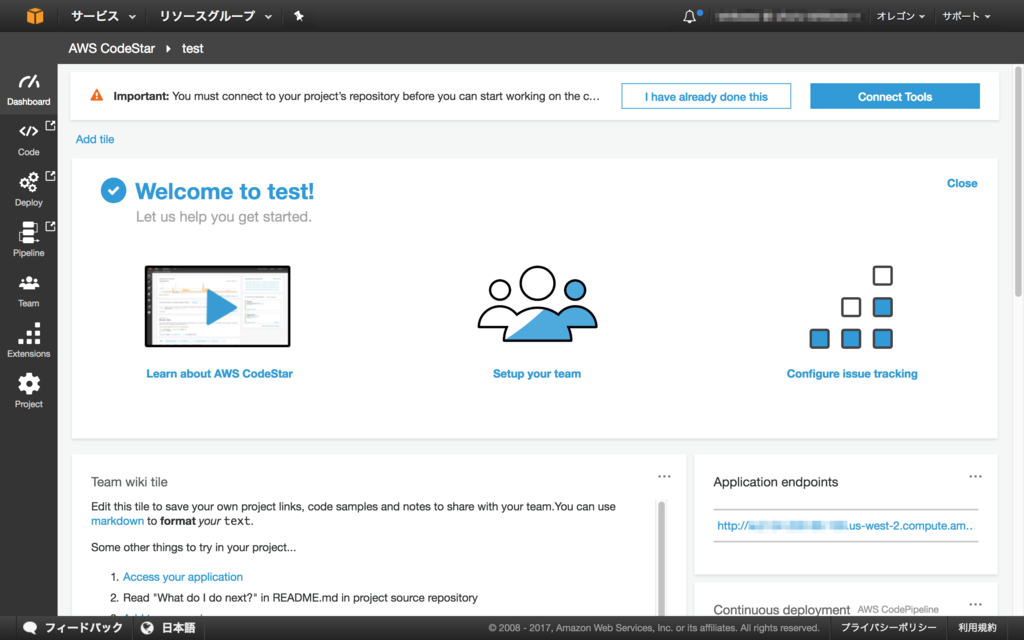Click the Connect Tools button
The width and height of the screenshot is (1024, 640).
(895, 96)
